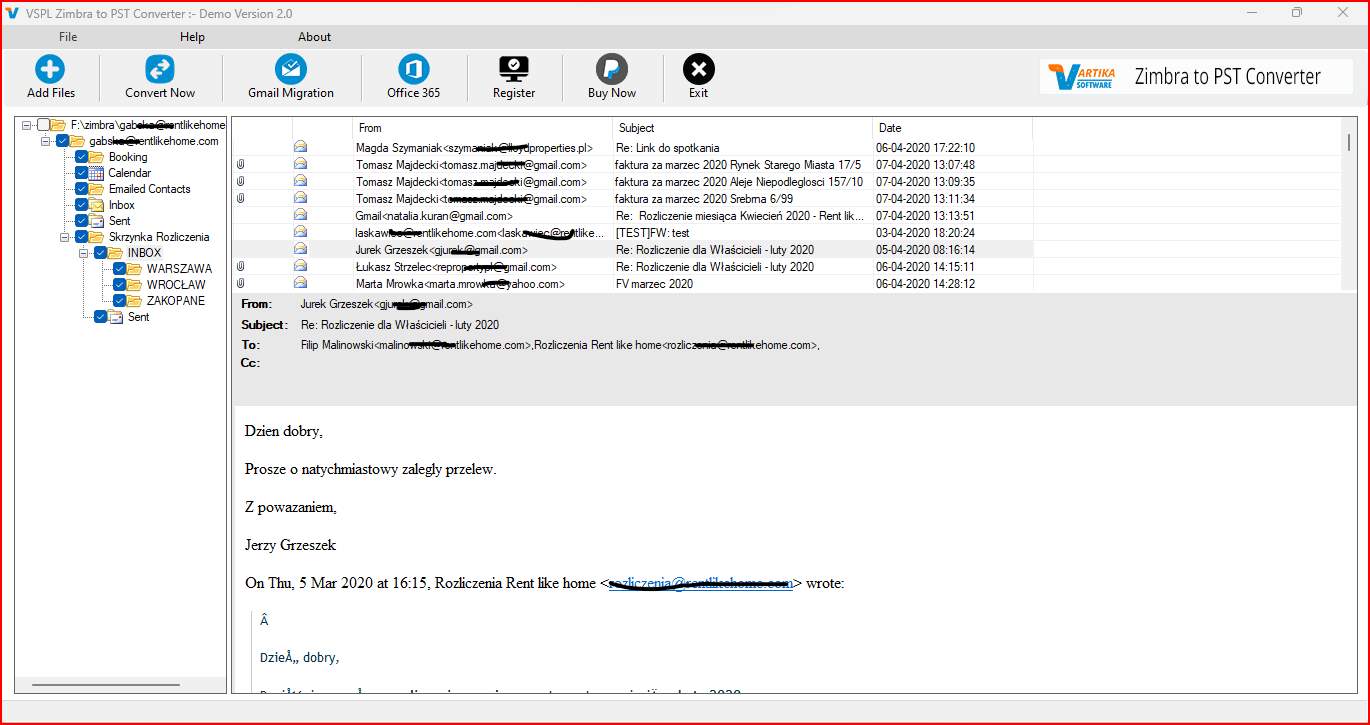Click the Add Files plus icon
The height and width of the screenshot is (725, 1370).
click(x=50, y=69)
